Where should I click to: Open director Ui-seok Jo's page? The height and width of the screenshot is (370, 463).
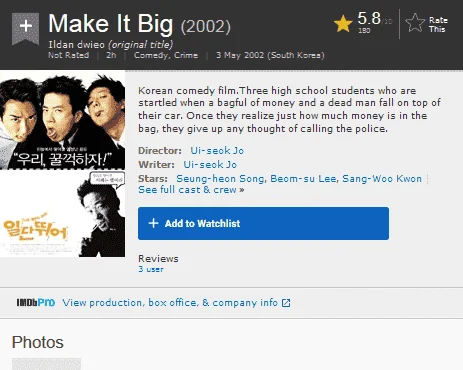point(217,151)
